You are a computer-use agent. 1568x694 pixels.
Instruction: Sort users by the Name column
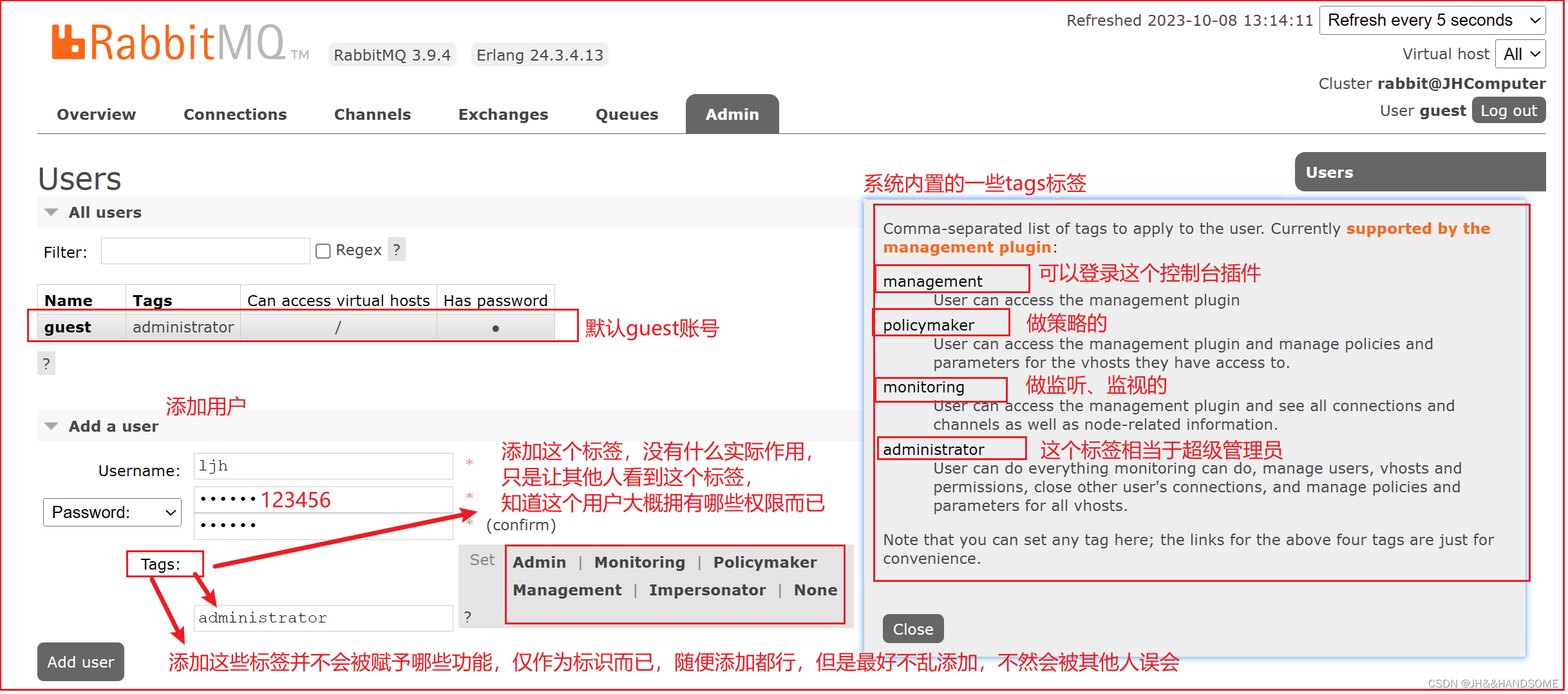pyautogui.click(x=68, y=301)
